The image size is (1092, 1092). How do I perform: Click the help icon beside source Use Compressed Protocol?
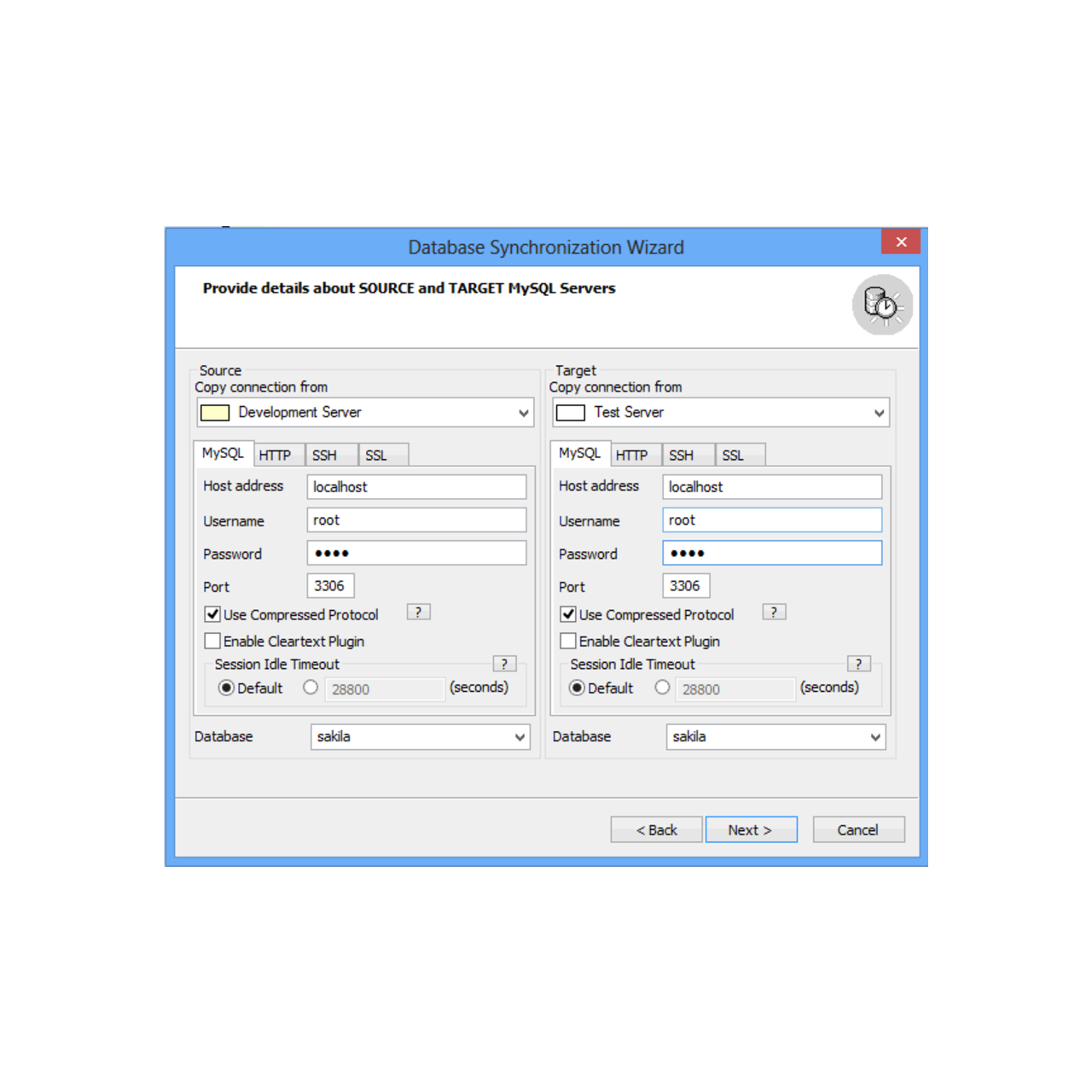(418, 612)
